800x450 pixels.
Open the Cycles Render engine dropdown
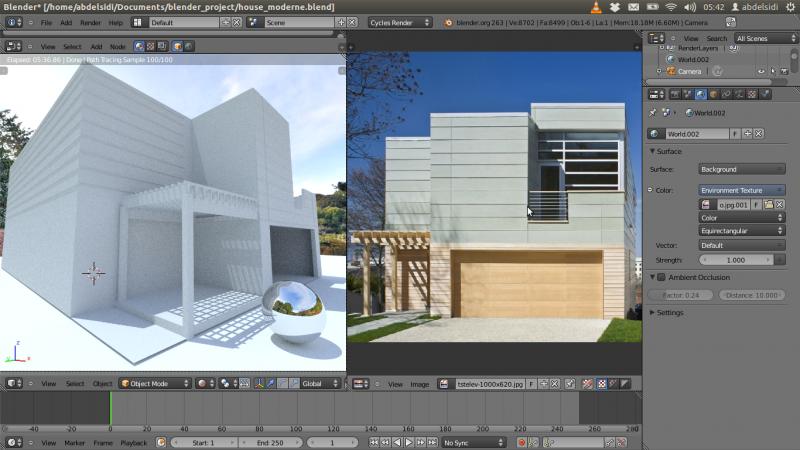(399, 22)
